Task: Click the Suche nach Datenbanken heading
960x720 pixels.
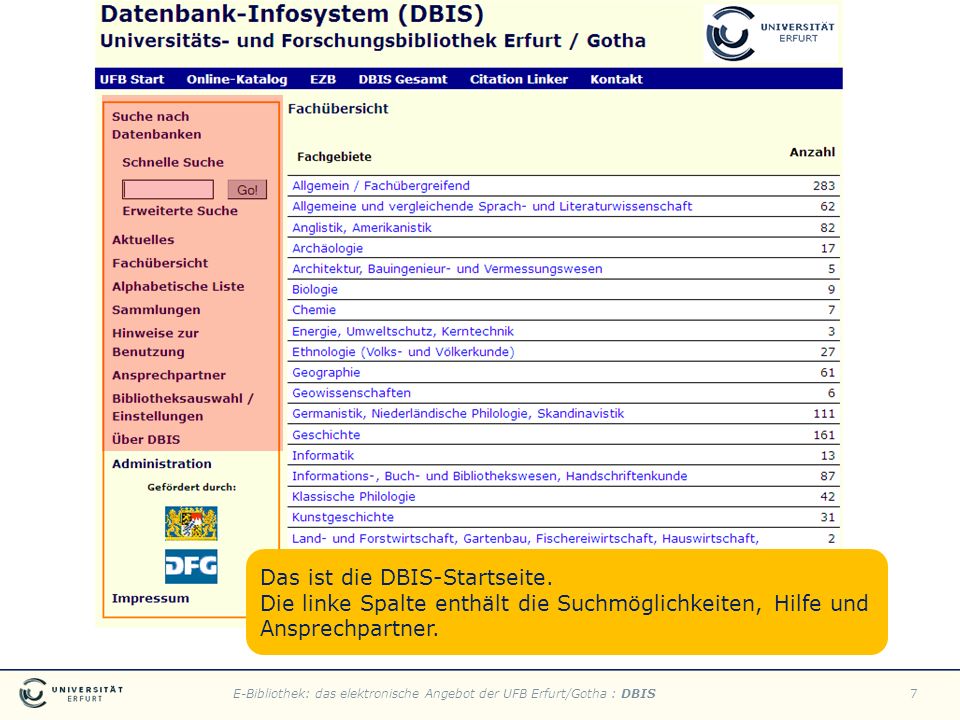Action: 157,125
